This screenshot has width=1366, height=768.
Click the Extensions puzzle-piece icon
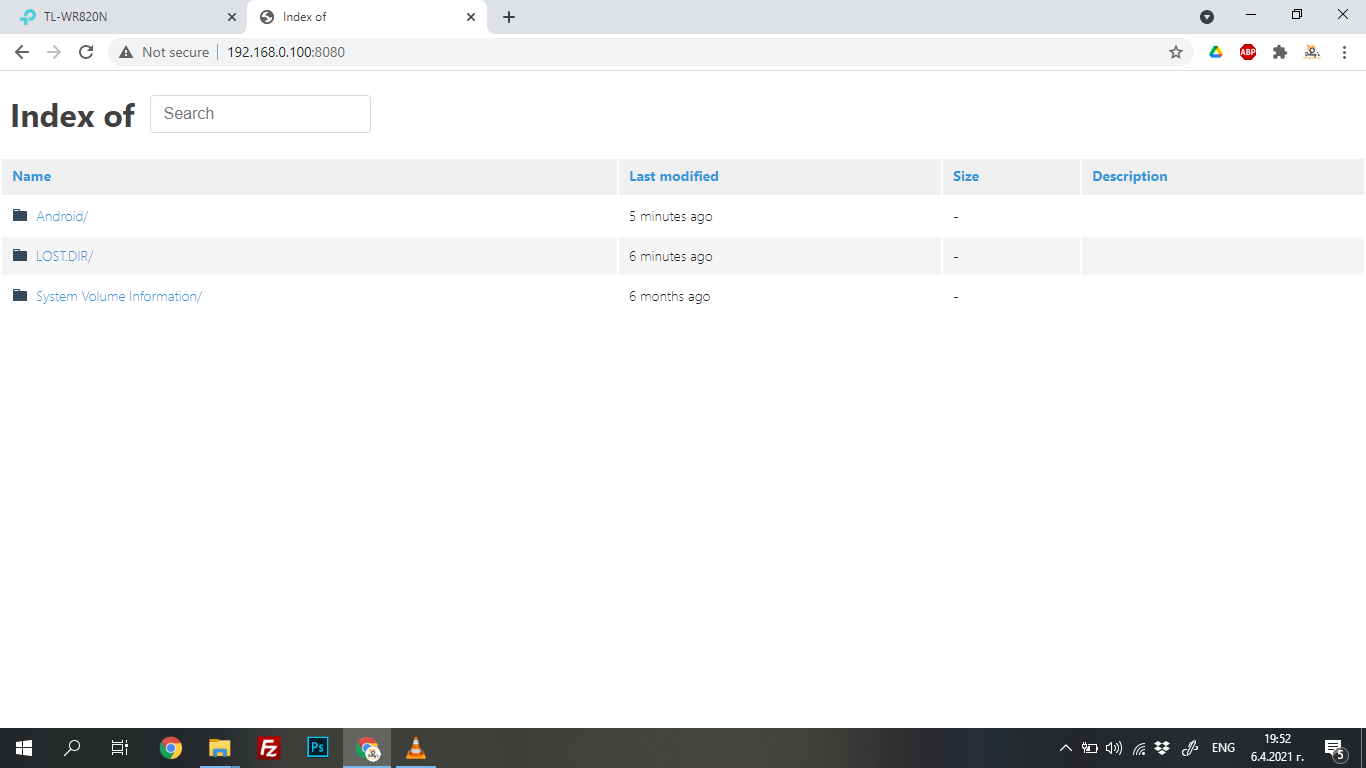click(x=1279, y=52)
